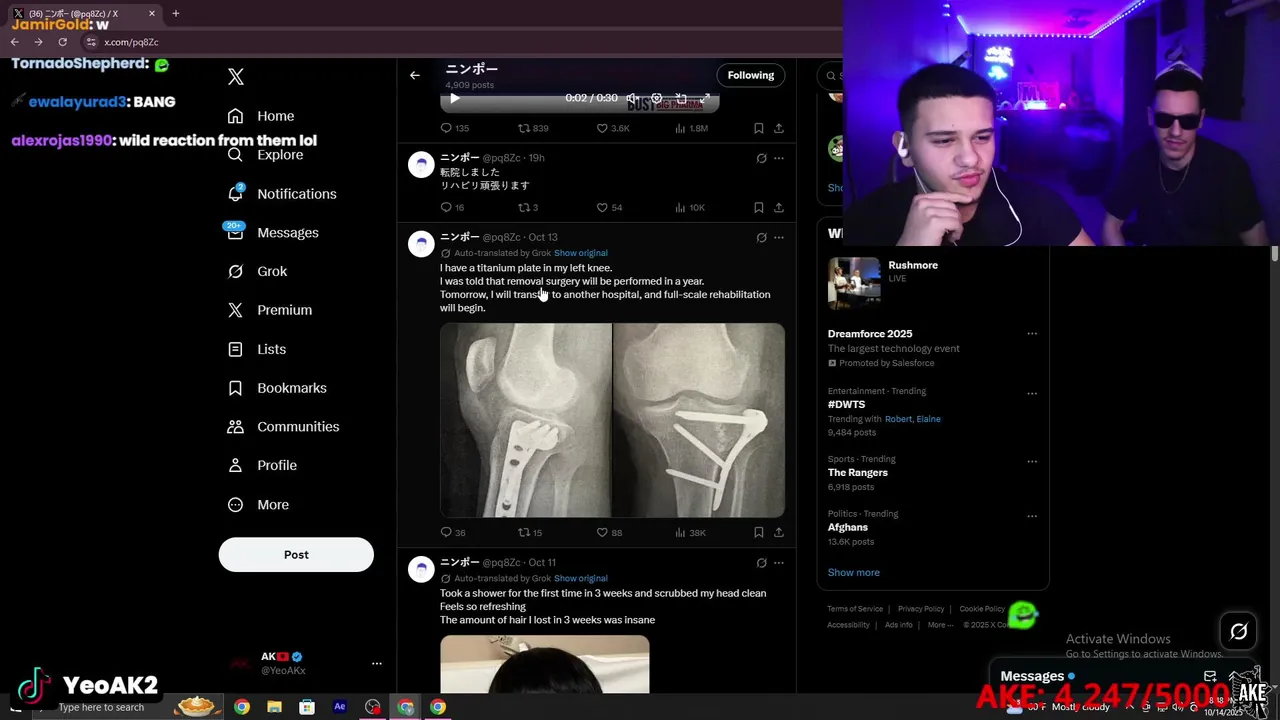This screenshot has height=720, width=1280.
Task: Unmute the video volume icon
Action: pyautogui.click(x=632, y=98)
